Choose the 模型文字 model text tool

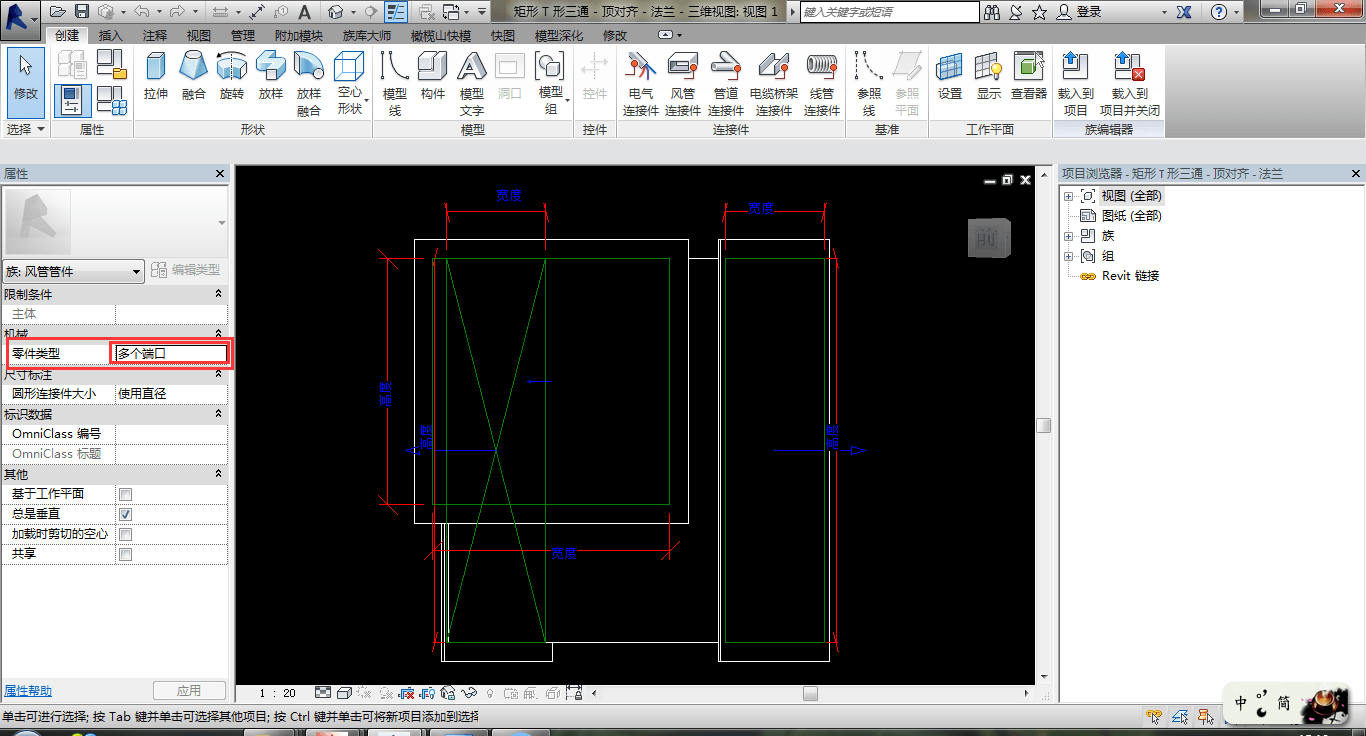pyautogui.click(x=472, y=84)
